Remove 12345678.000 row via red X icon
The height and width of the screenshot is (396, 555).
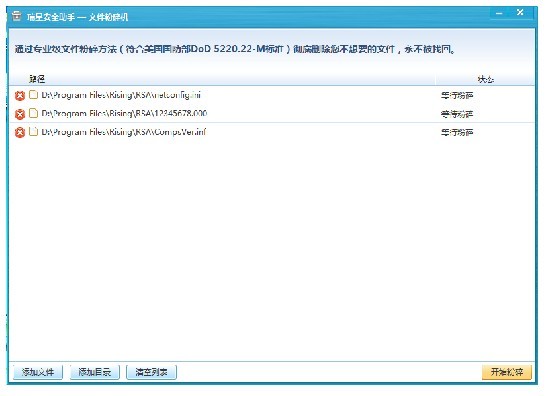(x=20, y=114)
